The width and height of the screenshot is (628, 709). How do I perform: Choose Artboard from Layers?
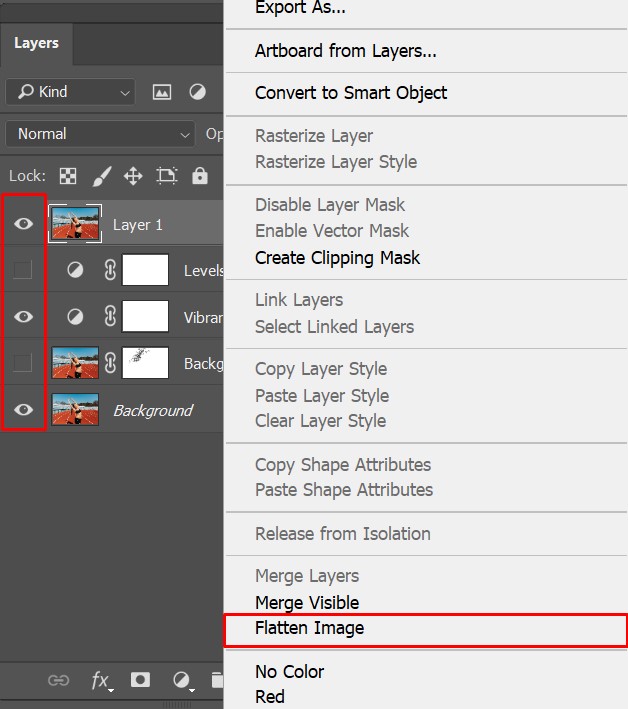click(346, 51)
